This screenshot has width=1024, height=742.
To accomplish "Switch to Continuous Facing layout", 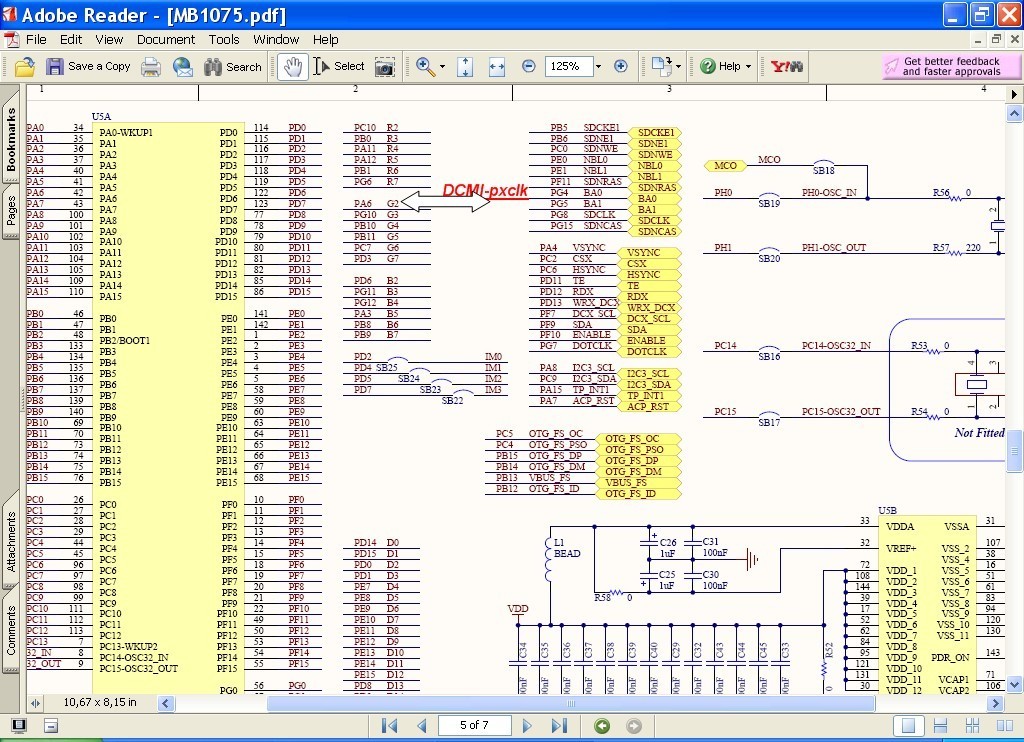I will (972, 726).
